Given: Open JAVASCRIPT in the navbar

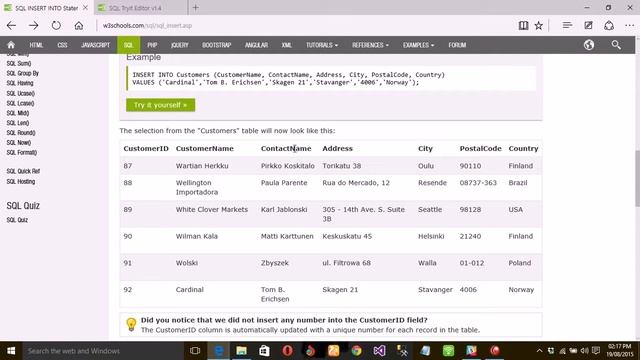Looking at the screenshot, I should [96, 45].
